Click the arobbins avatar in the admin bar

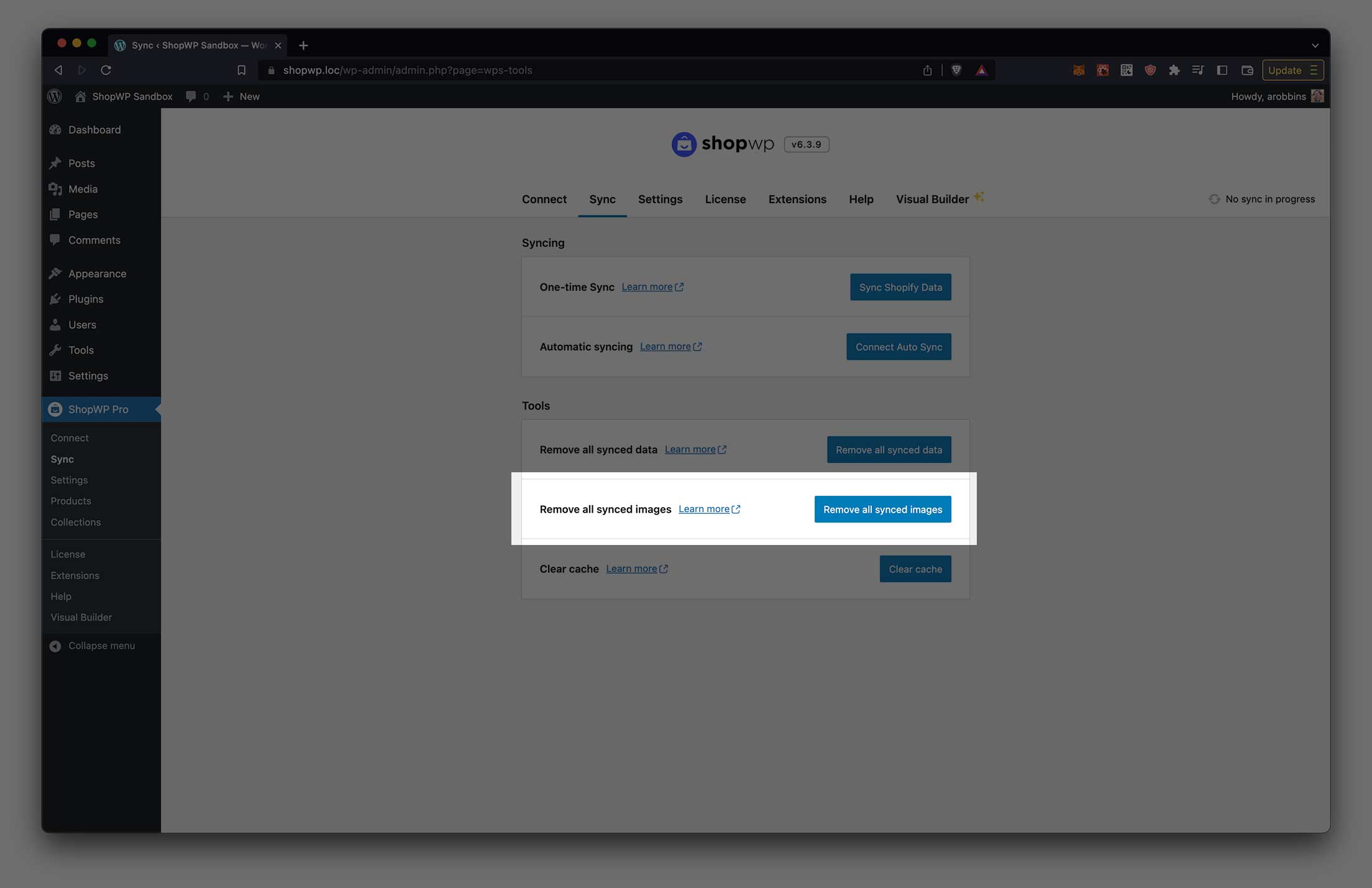tap(1317, 96)
